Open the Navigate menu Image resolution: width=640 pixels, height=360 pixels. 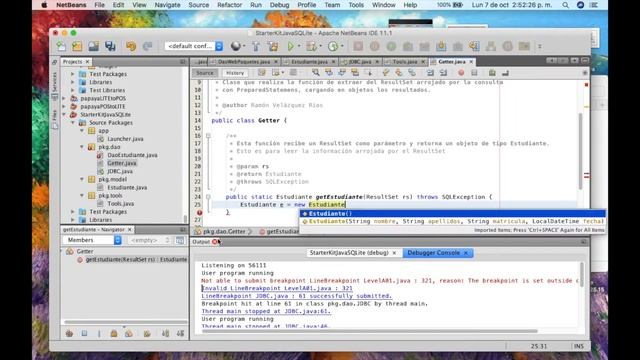167,5
